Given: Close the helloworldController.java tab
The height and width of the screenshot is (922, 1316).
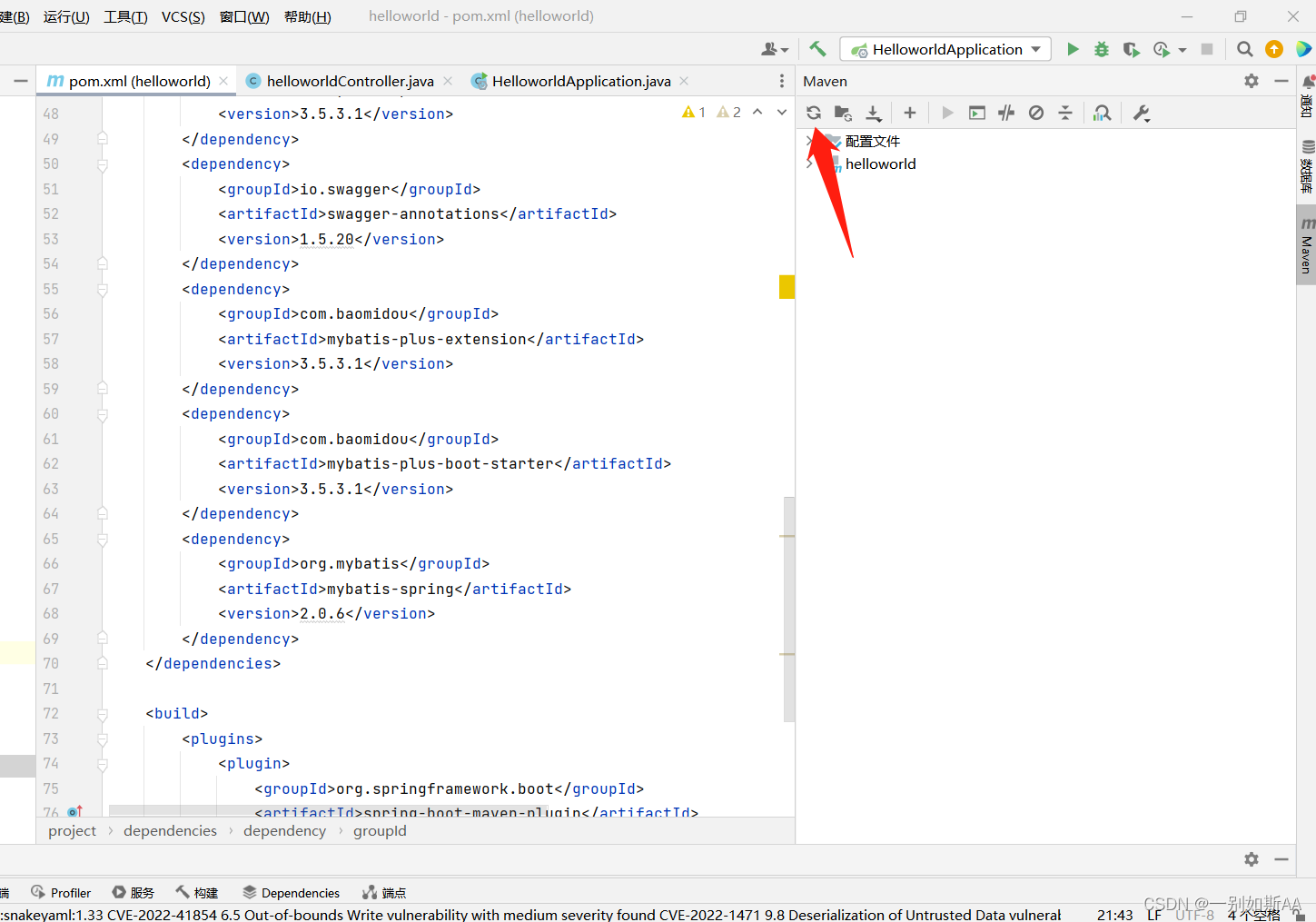Looking at the screenshot, I should [x=448, y=81].
